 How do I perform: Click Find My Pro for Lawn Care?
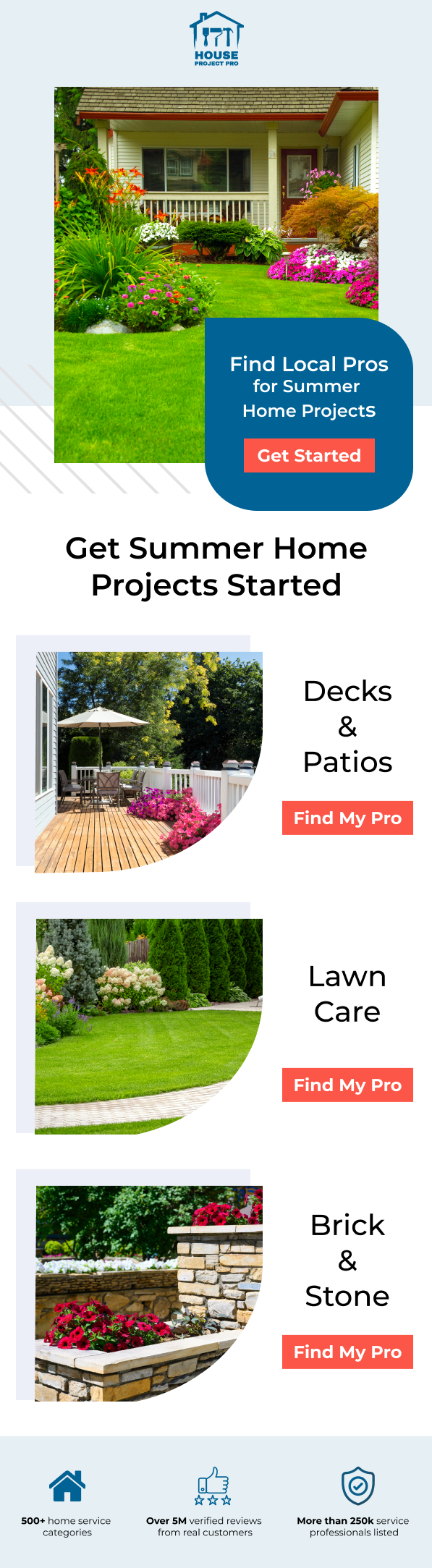point(347,1085)
